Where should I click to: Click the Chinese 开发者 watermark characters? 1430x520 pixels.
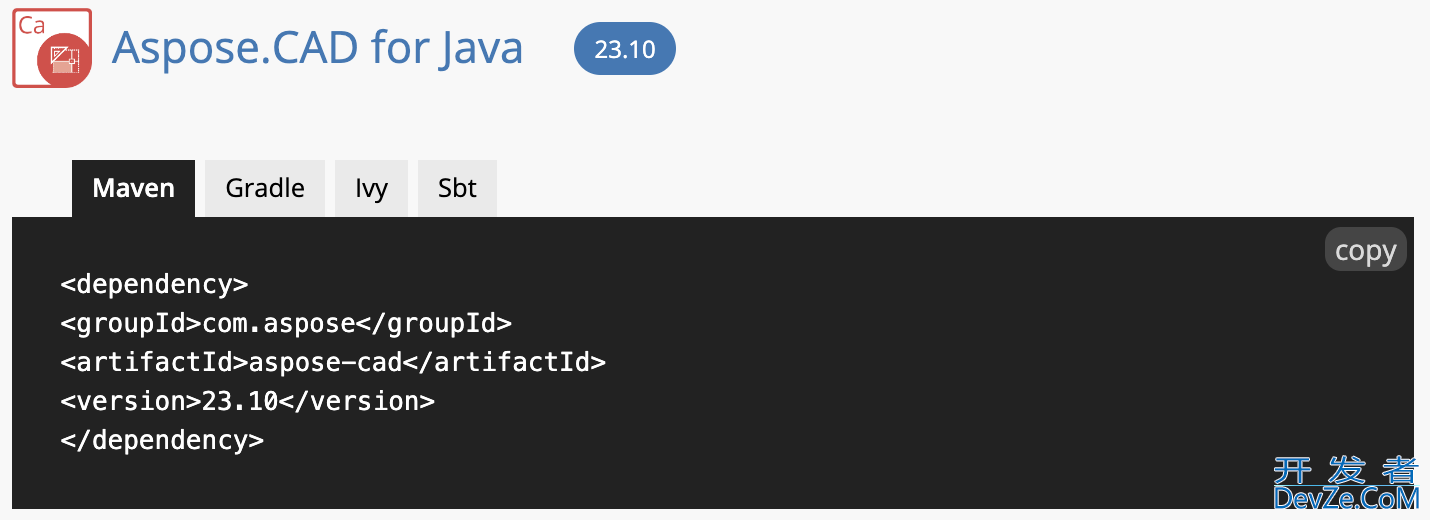click(1346, 469)
